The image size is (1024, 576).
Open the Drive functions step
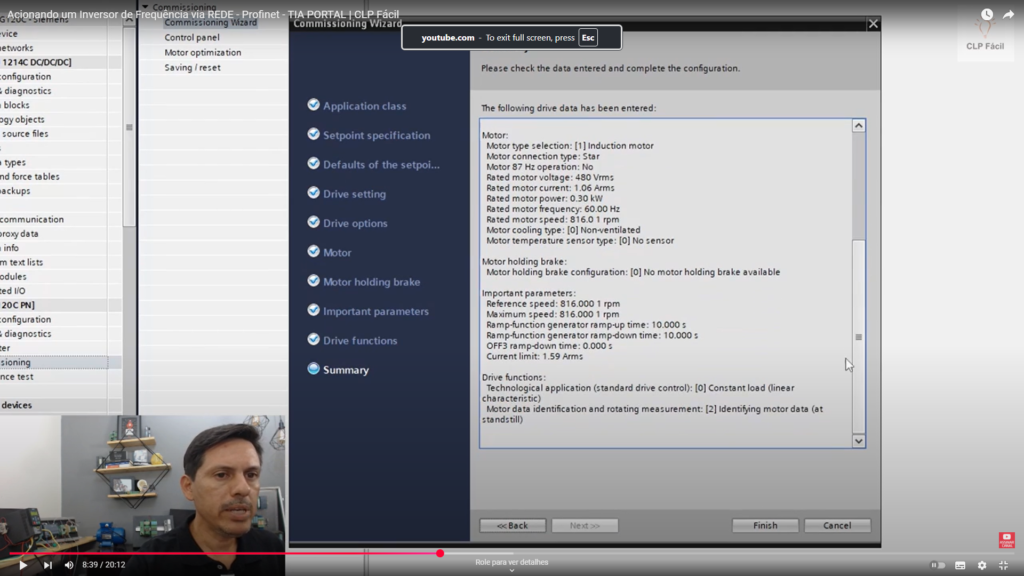click(360, 341)
